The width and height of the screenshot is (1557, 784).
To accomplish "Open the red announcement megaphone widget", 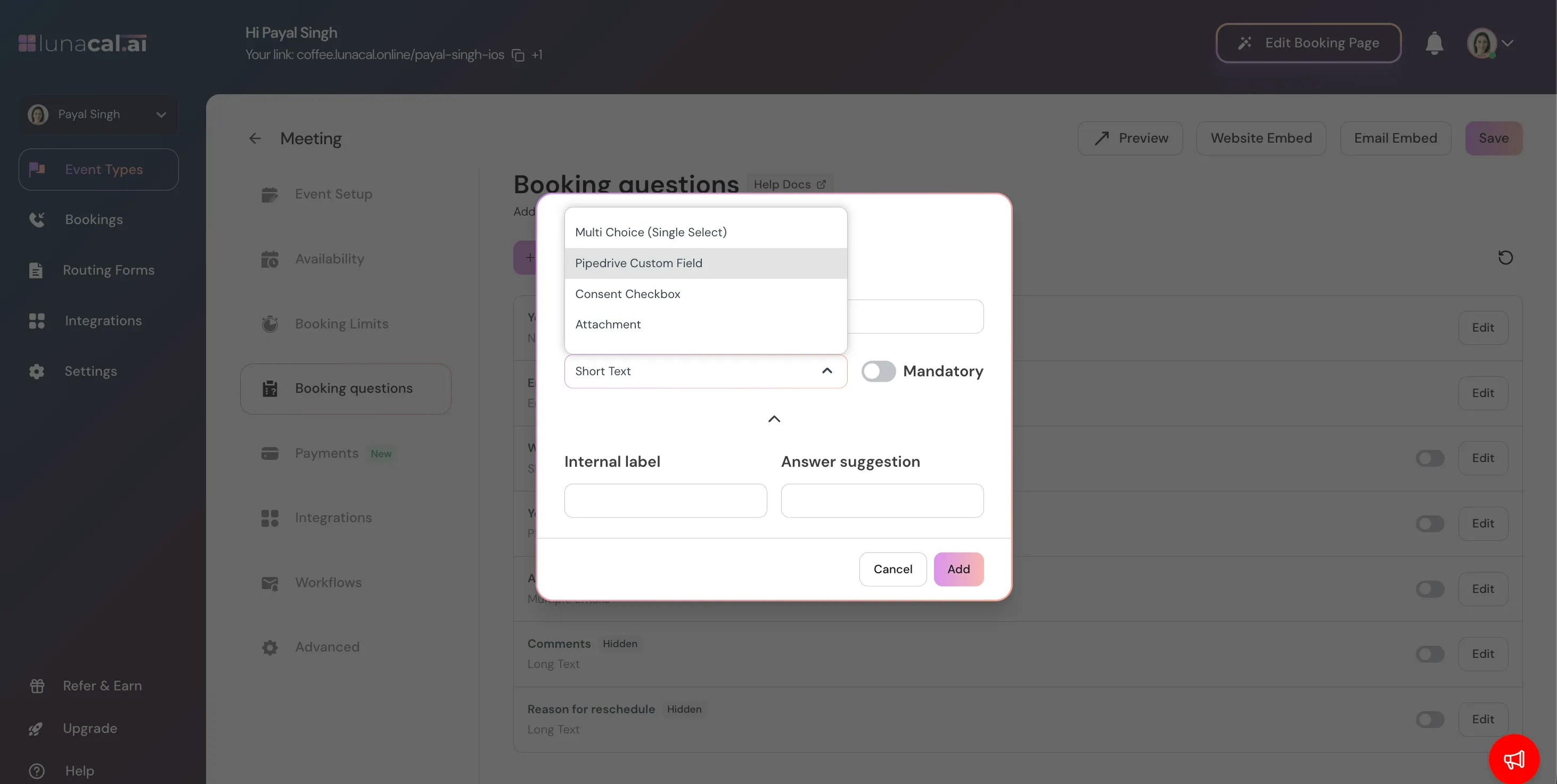I will (1513, 759).
